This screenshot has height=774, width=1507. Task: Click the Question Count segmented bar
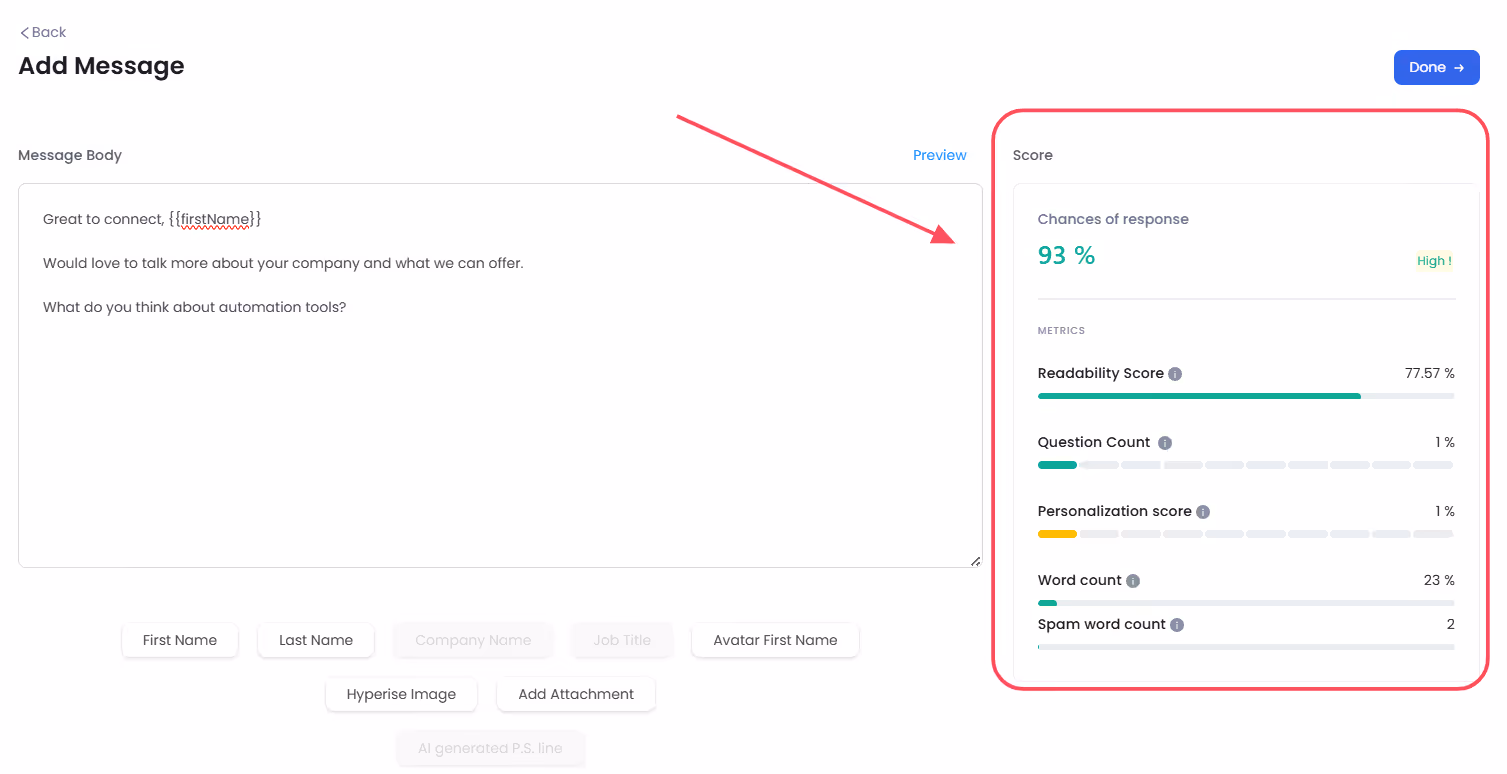tap(1246, 465)
